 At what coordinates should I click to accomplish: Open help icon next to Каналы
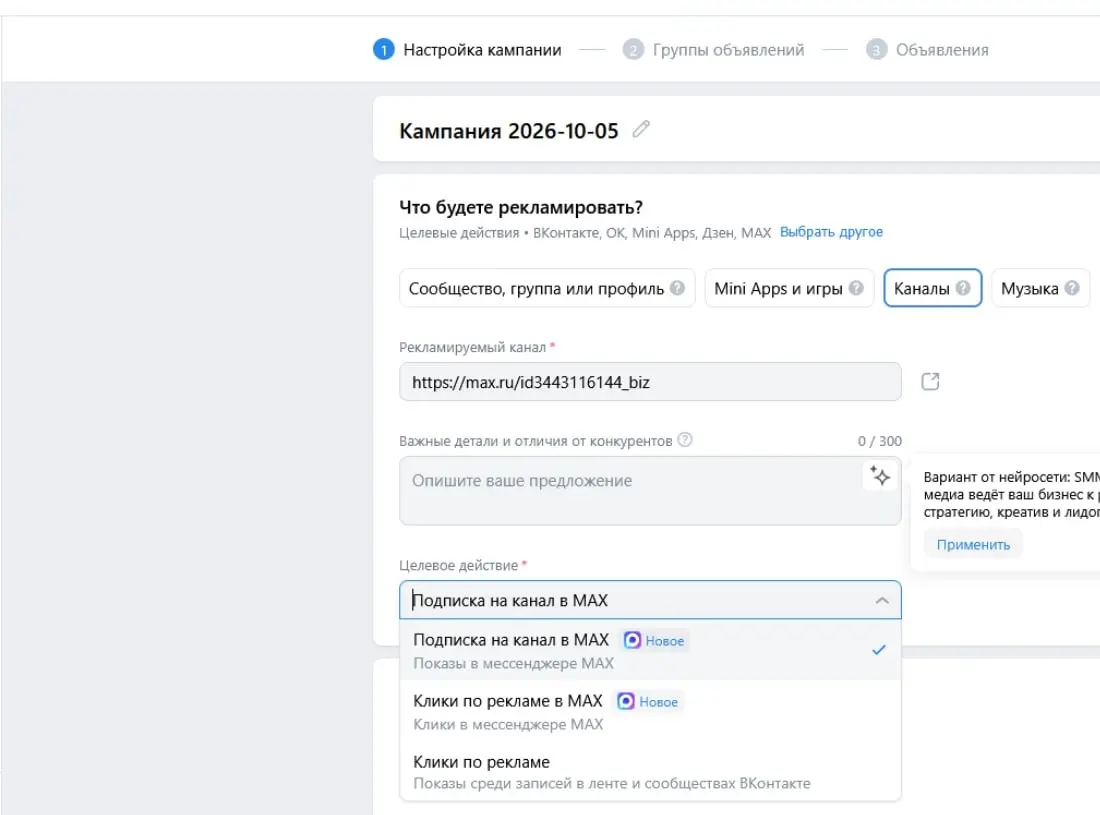[963, 288]
